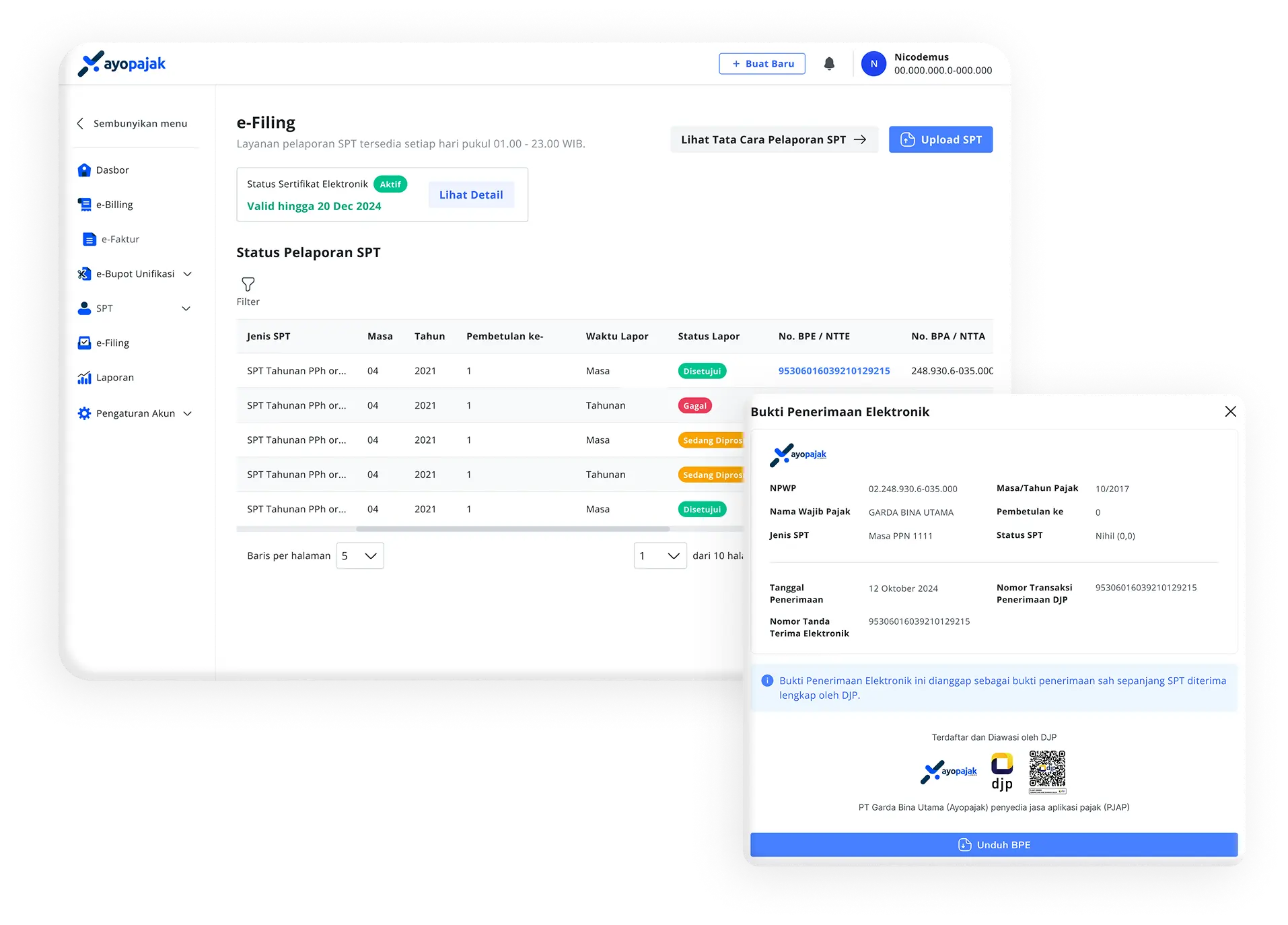
Task: Click the Dasbor home icon
Action: pyautogui.click(x=84, y=170)
